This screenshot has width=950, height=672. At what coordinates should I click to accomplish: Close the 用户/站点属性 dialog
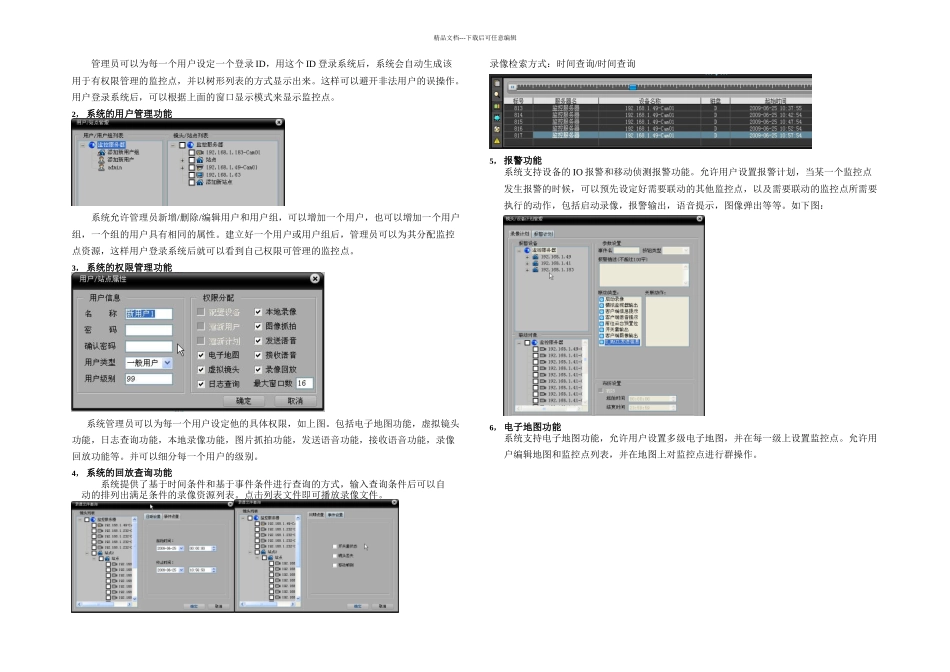tap(314, 278)
